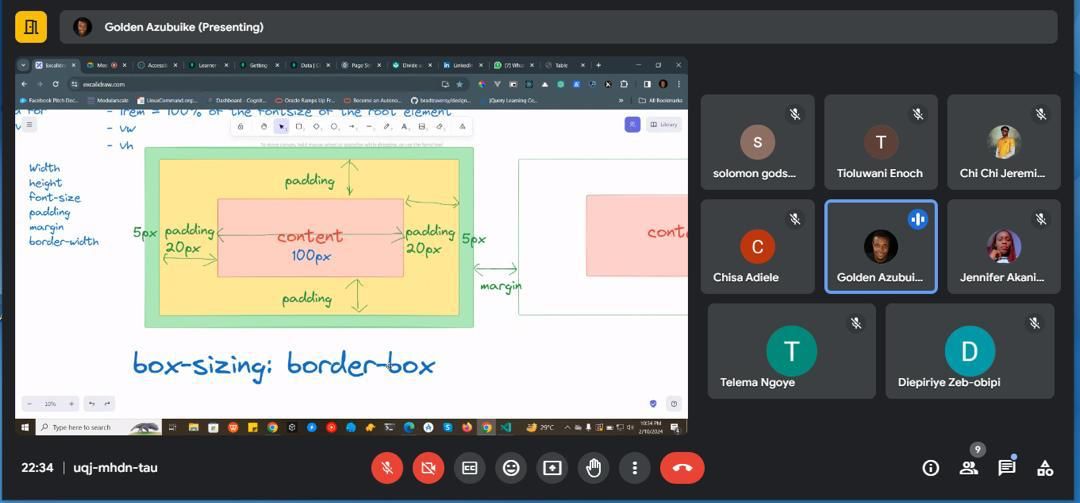Expand the Chrome tab search chevron
This screenshot has height=503, width=1080.
(x=23, y=65)
